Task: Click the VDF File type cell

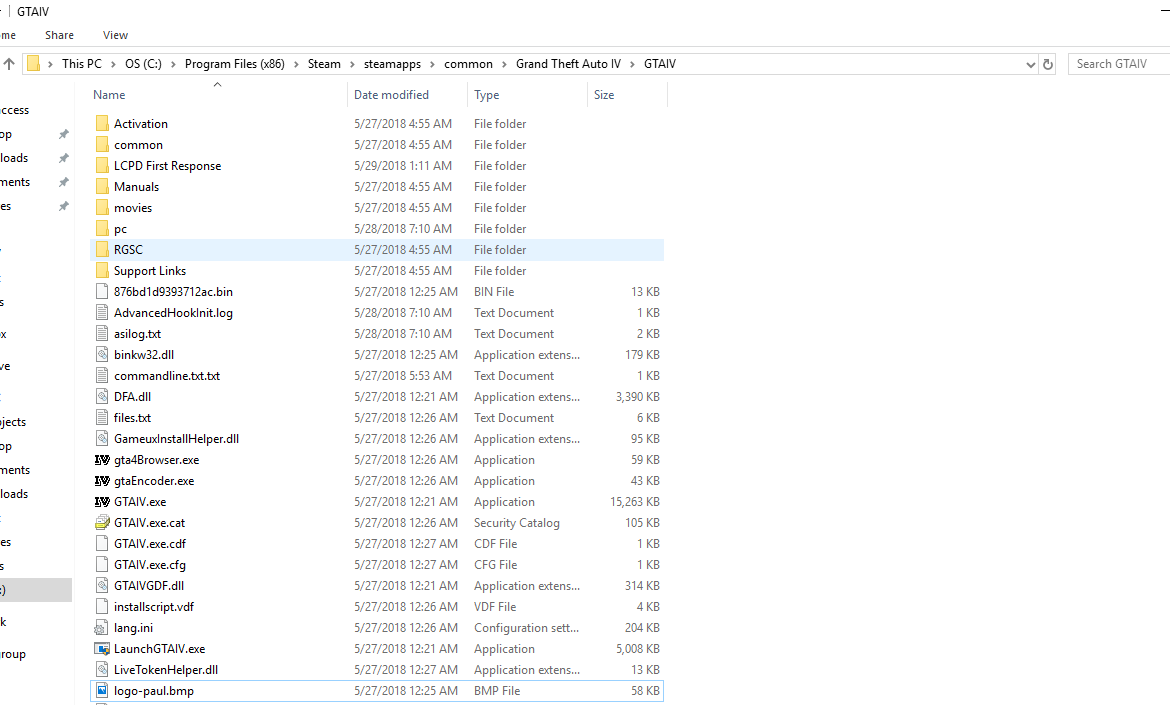Action: pyautogui.click(x=495, y=607)
